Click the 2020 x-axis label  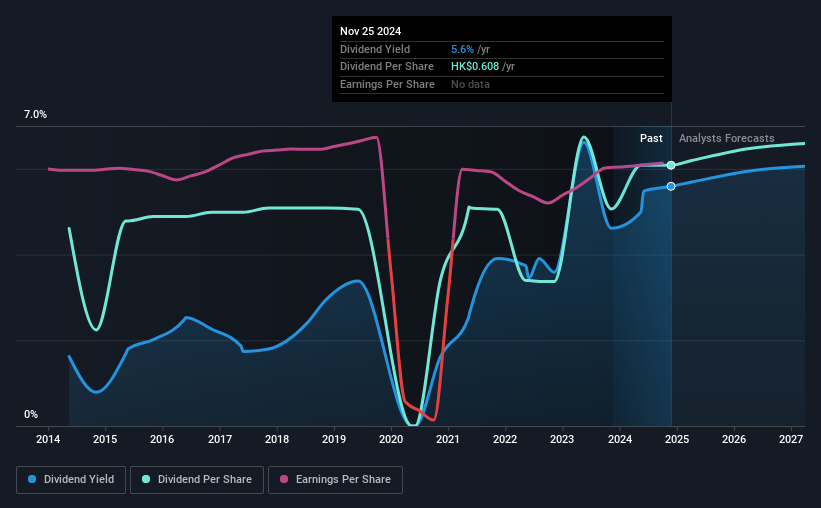391,439
